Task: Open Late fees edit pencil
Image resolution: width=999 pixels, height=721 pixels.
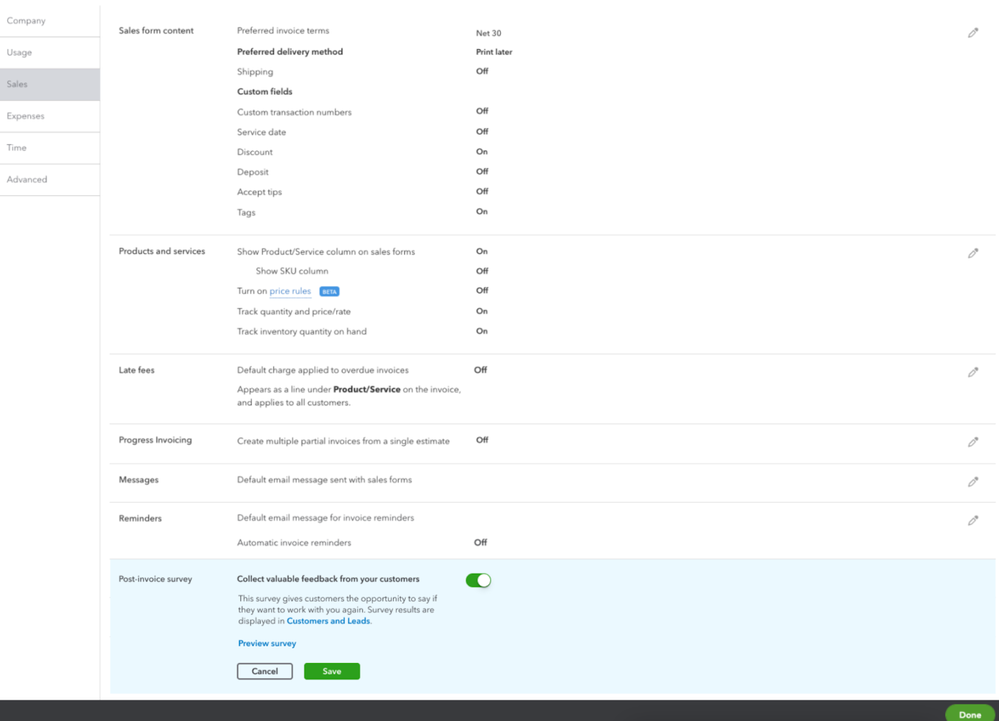Action: tap(972, 372)
